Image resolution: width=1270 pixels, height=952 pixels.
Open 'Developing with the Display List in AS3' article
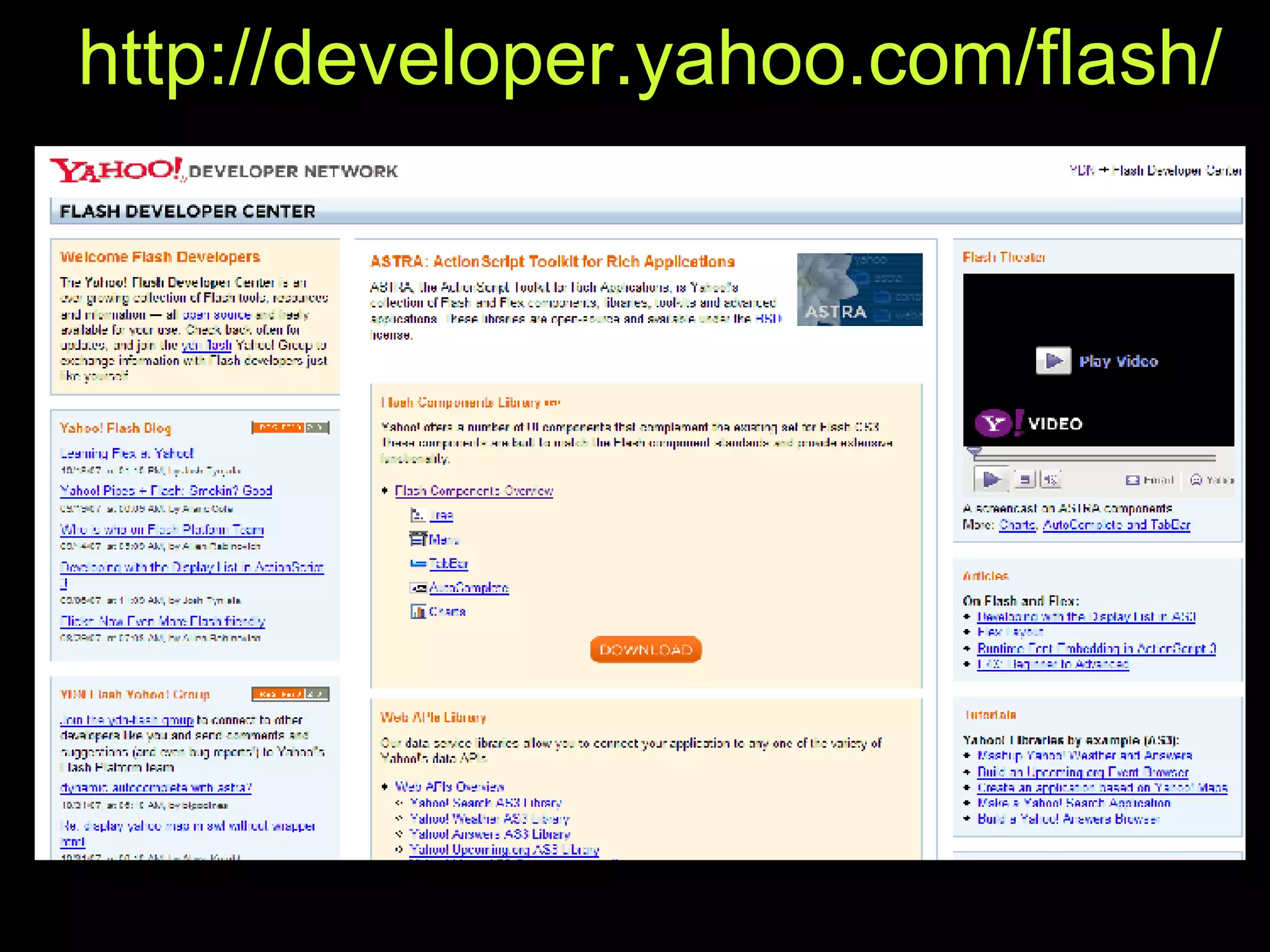1086,617
